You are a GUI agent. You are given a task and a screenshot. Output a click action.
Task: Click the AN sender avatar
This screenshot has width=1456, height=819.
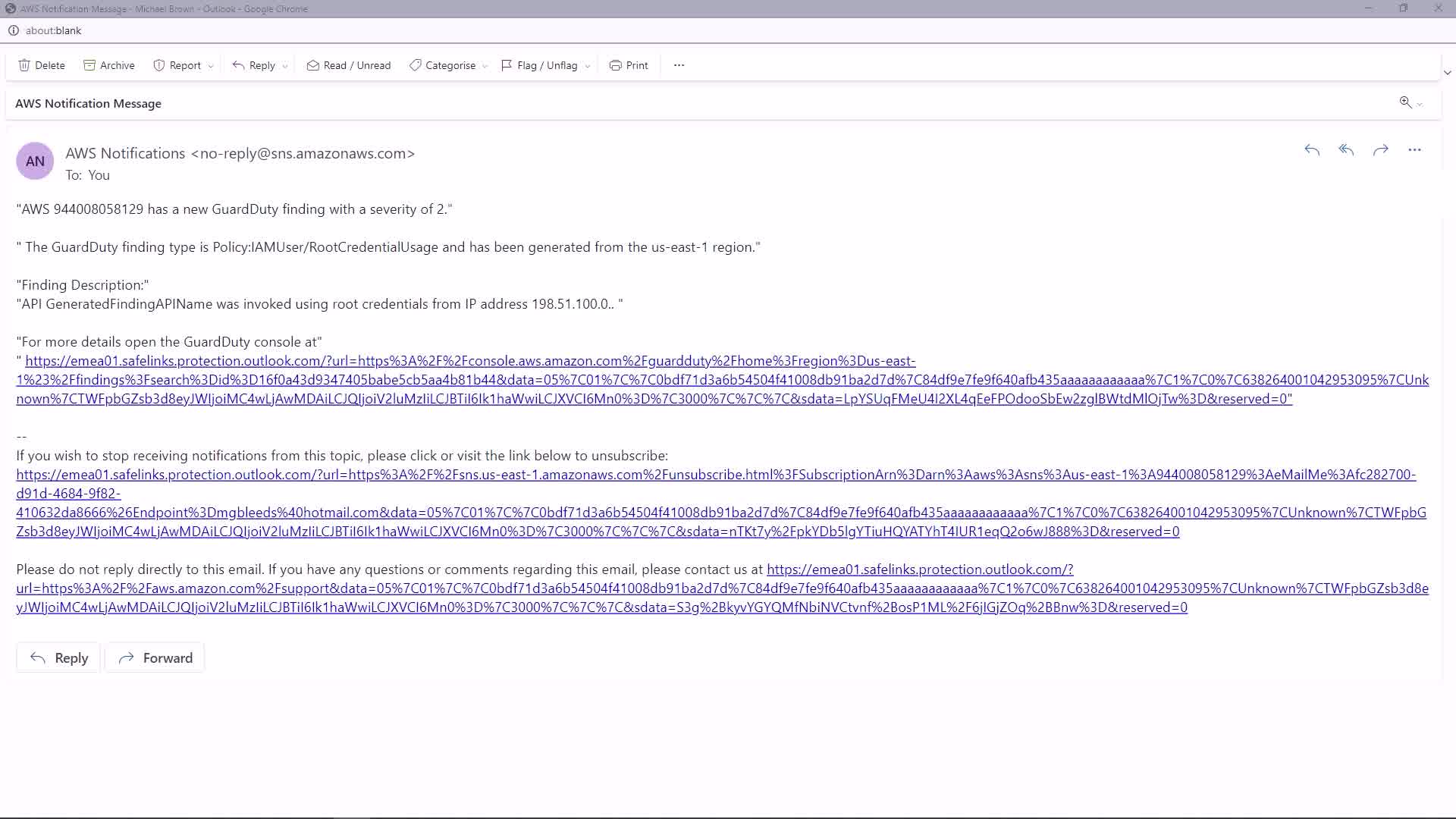[x=35, y=161]
